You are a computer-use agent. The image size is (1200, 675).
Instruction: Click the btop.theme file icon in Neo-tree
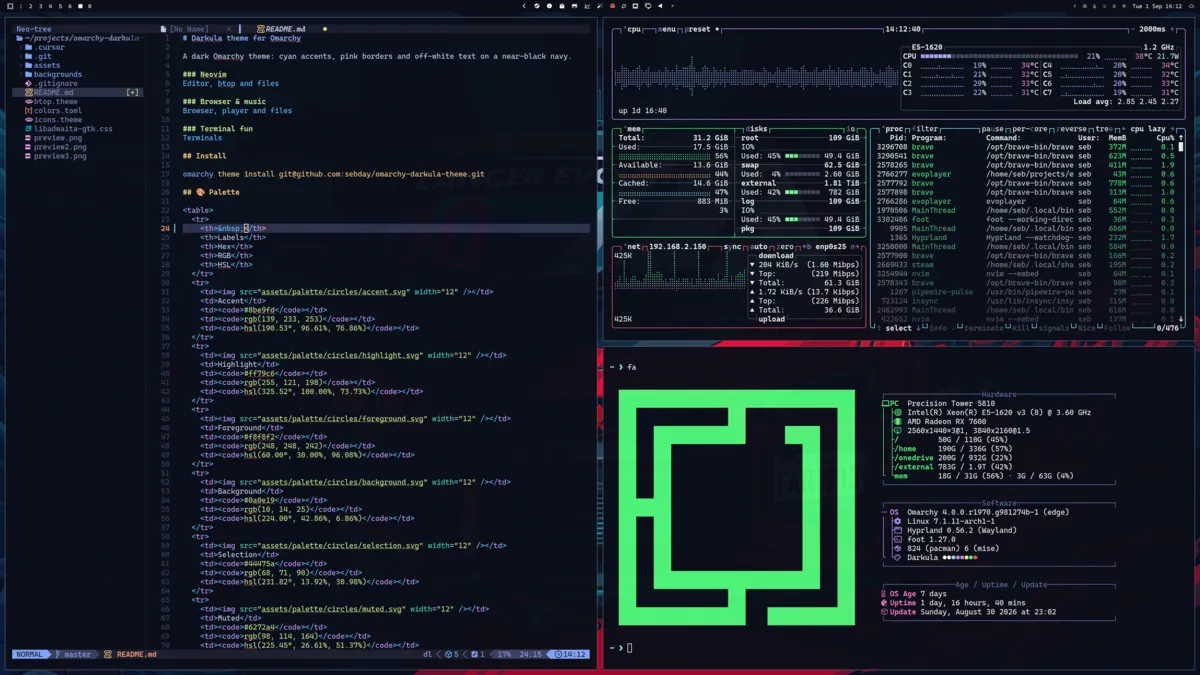[30, 101]
